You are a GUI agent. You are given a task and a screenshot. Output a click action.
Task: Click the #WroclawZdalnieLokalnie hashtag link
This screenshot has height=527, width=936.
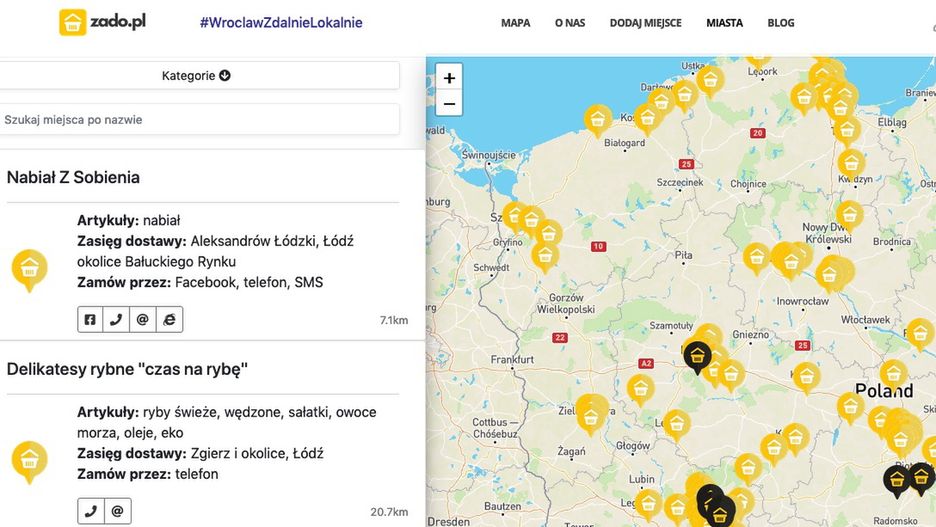tap(281, 23)
